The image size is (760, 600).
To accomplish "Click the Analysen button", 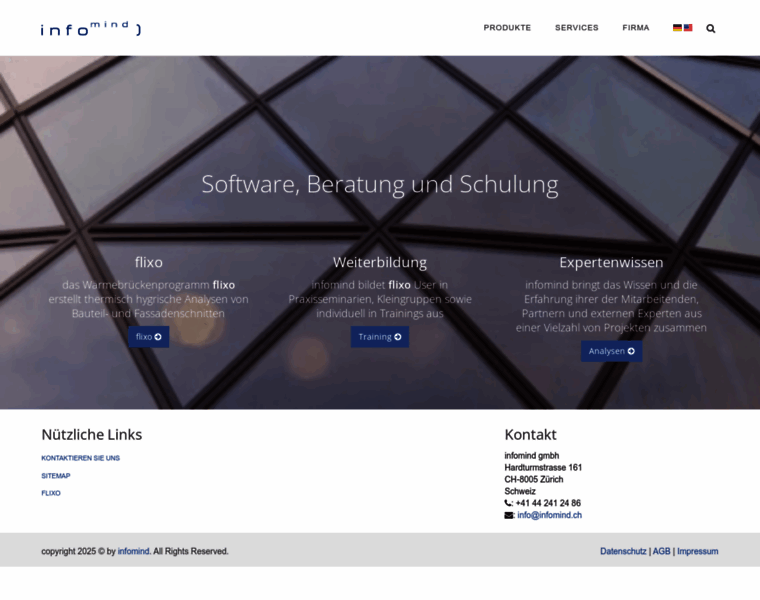I will click(x=612, y=351).
